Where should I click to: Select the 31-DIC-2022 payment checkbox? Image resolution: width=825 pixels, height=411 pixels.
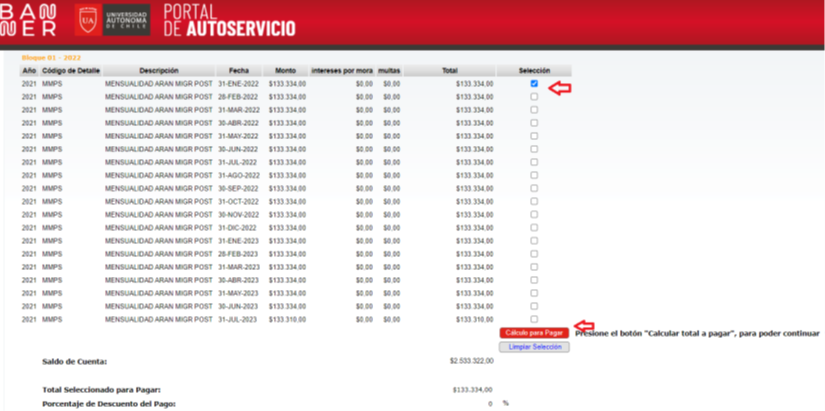(x=534, y=228)
